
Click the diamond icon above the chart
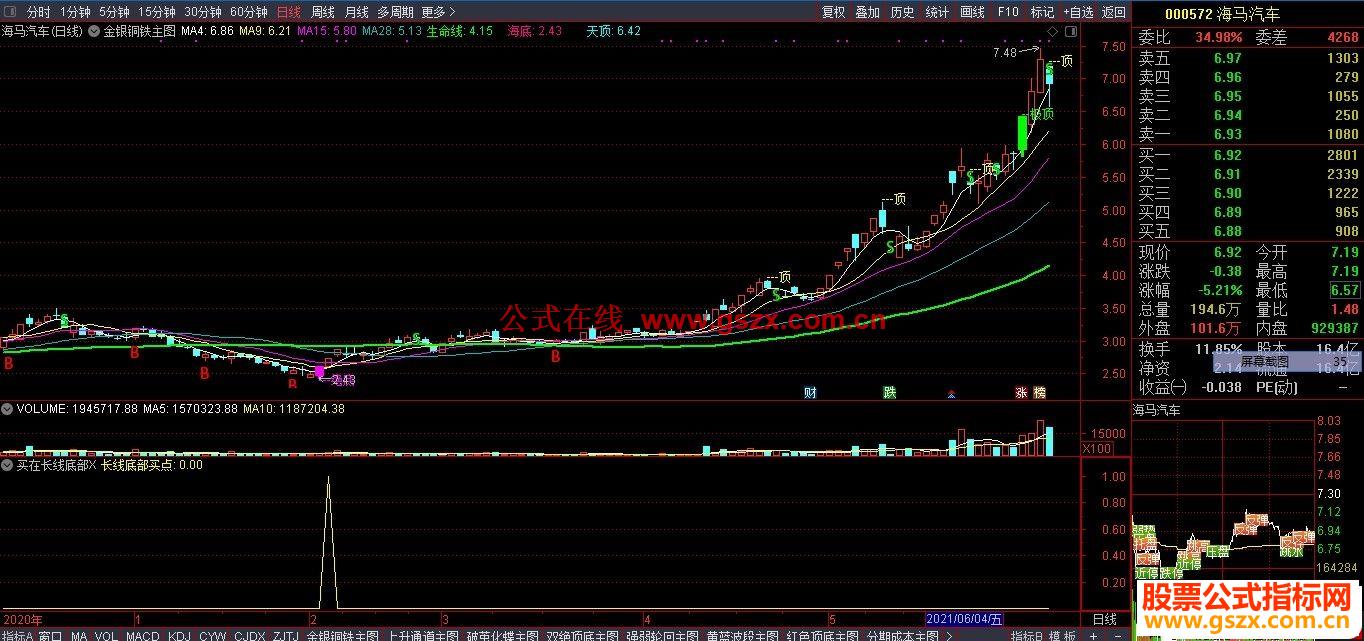tap(1053, 32)
